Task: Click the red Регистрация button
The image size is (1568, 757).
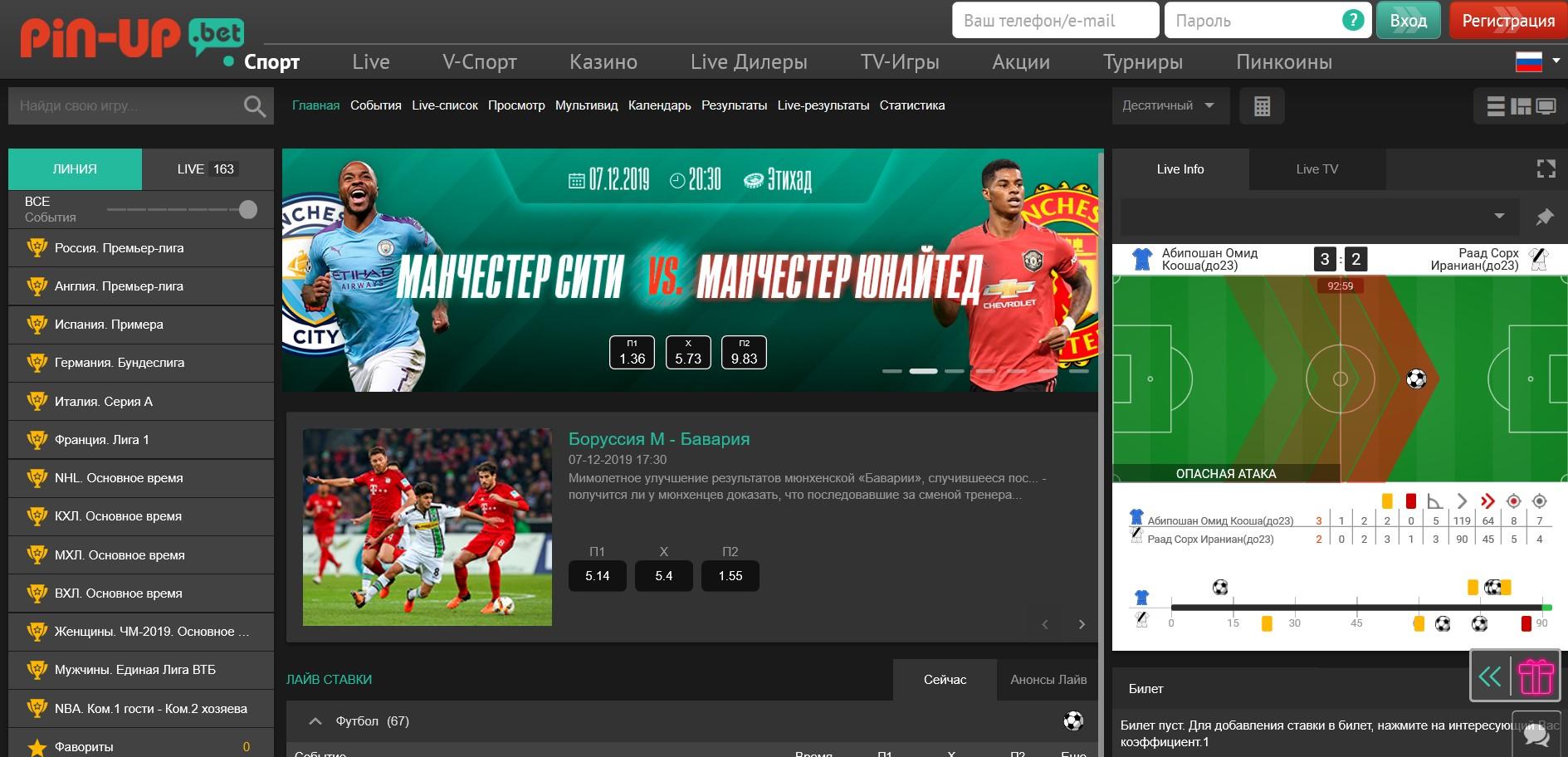Action: 1507,21
